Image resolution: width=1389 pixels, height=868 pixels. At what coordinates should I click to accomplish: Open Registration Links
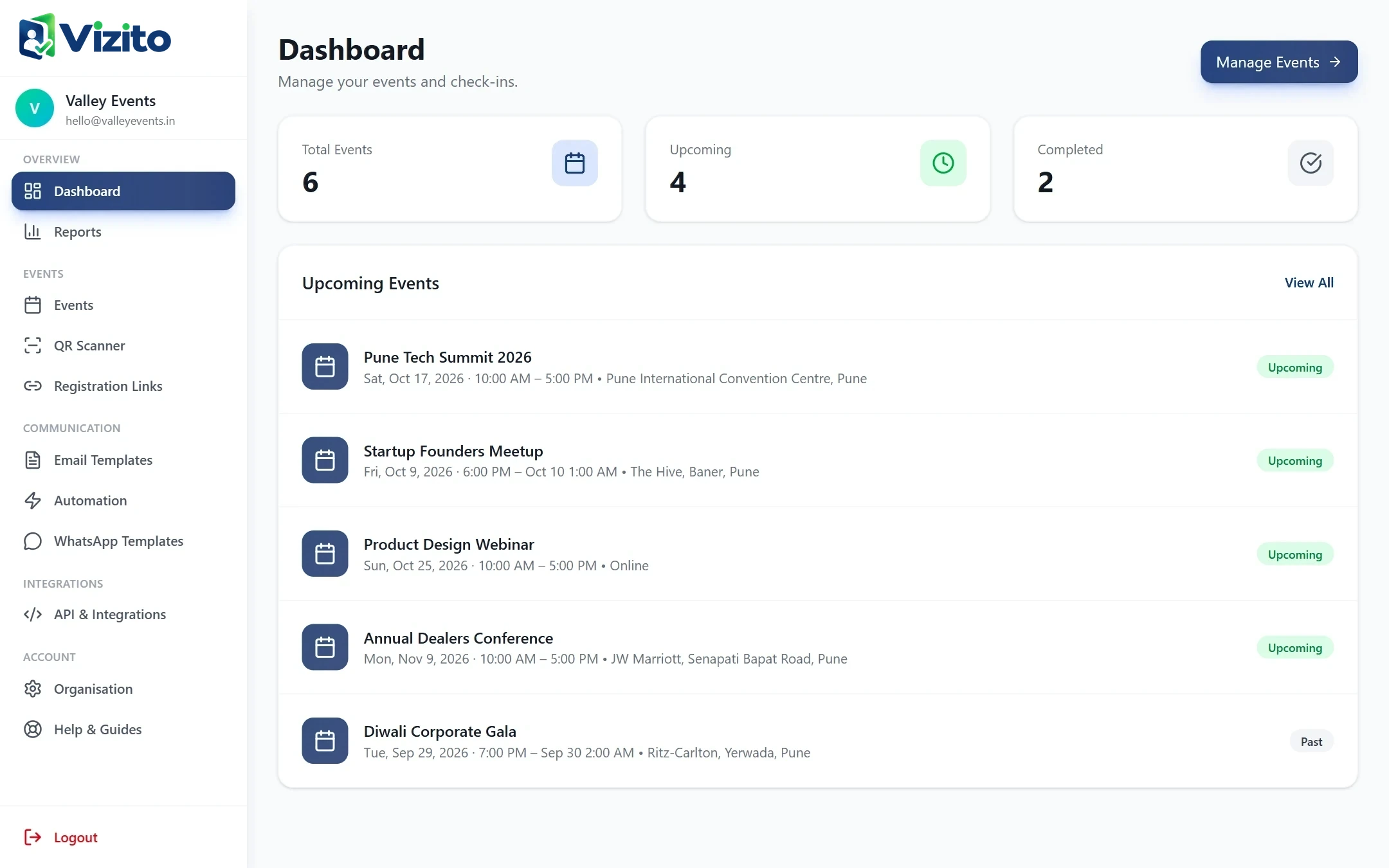[123, 386]
